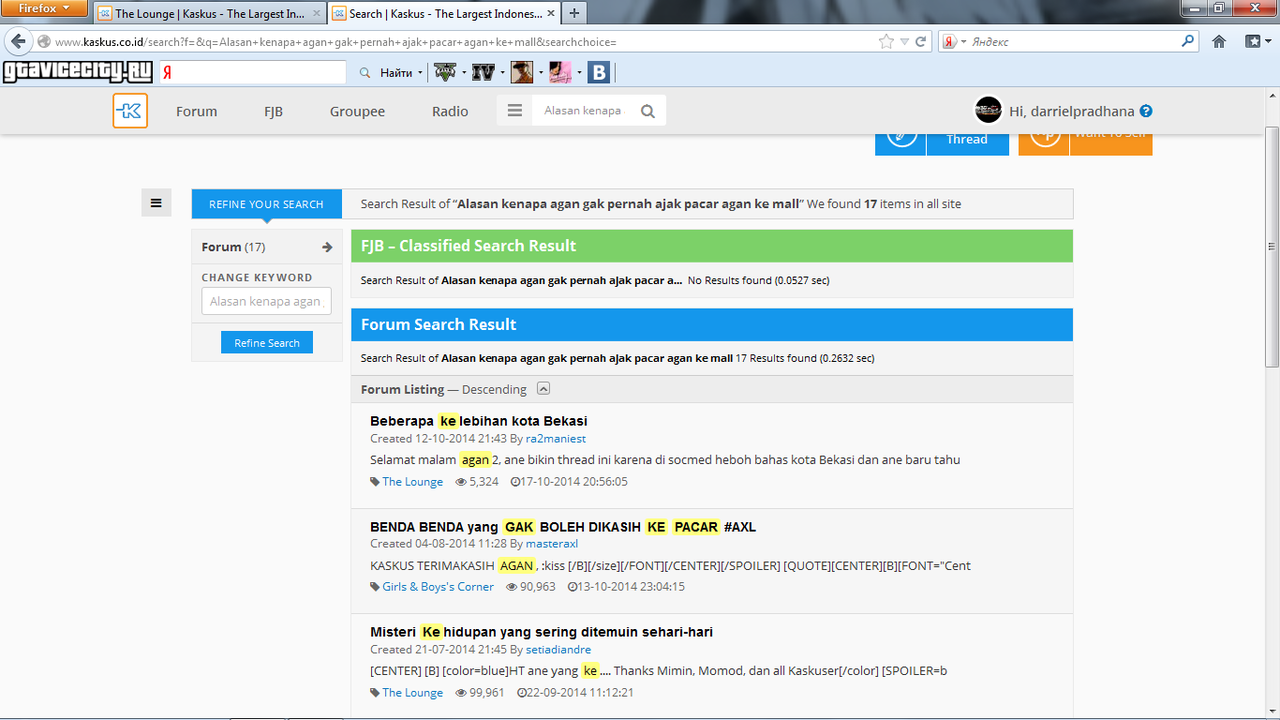This screenshot has width=1280, height=720.
Task: Click the browser back arrow button
Action: pyautogui.click(x=18, y=42)
